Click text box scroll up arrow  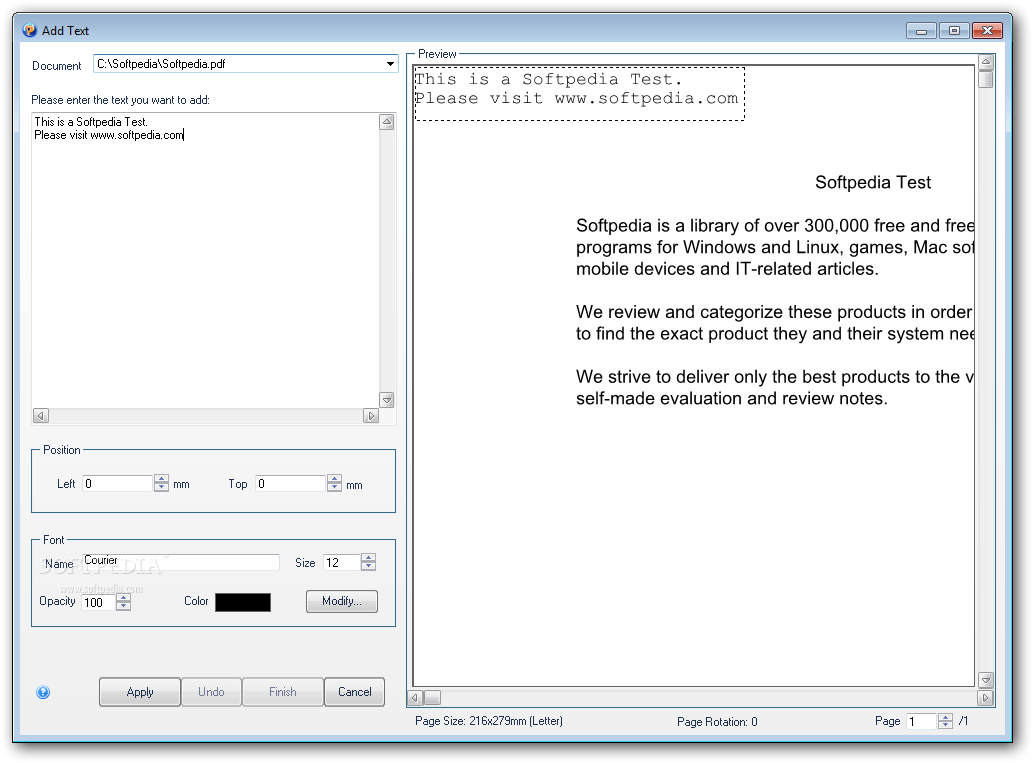(387, 122)
